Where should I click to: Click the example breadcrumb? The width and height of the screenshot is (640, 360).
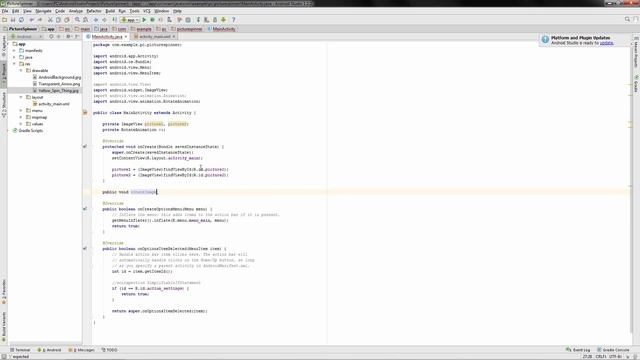(141, 29)
